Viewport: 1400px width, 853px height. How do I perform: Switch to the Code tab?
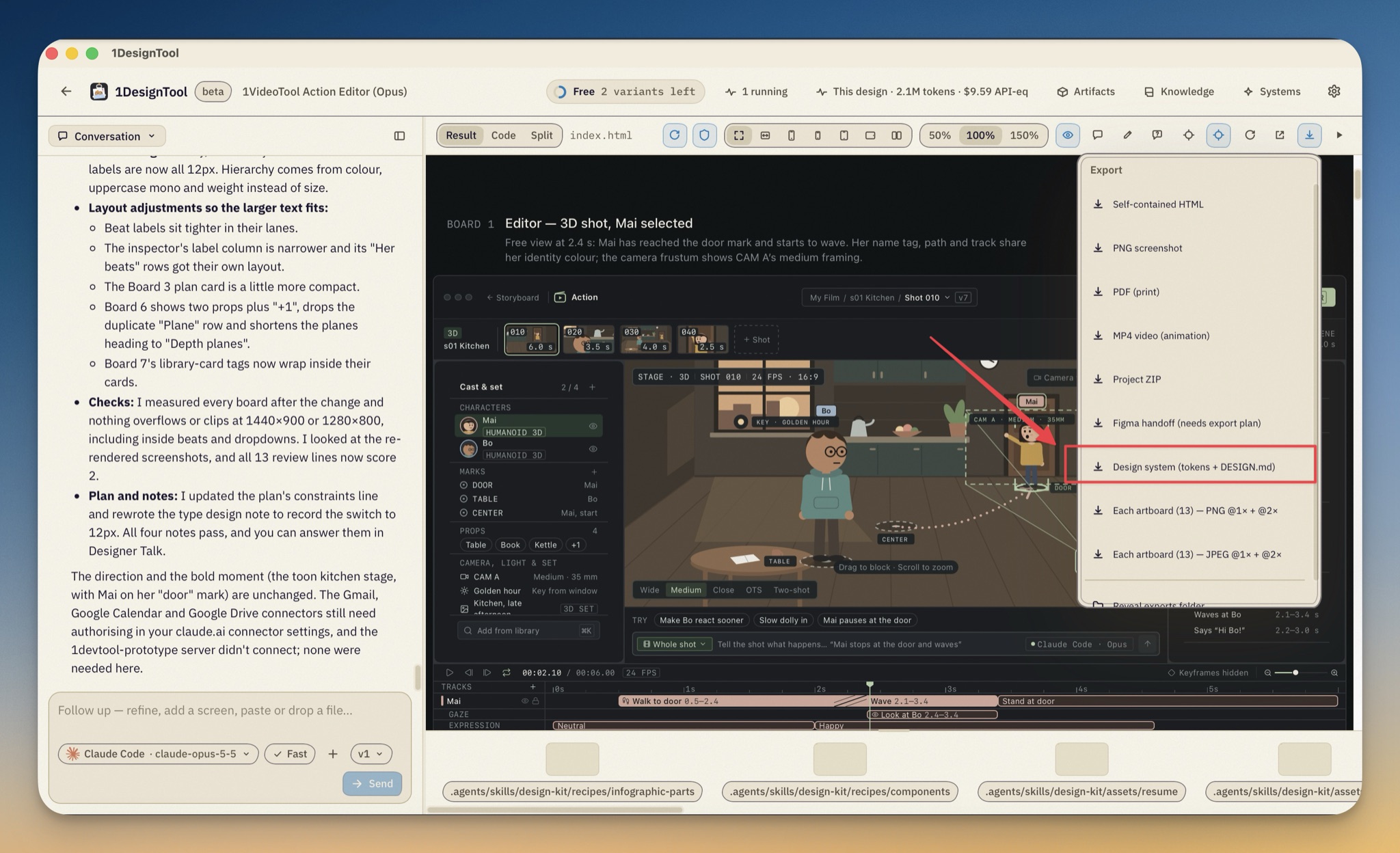point(503,135)
